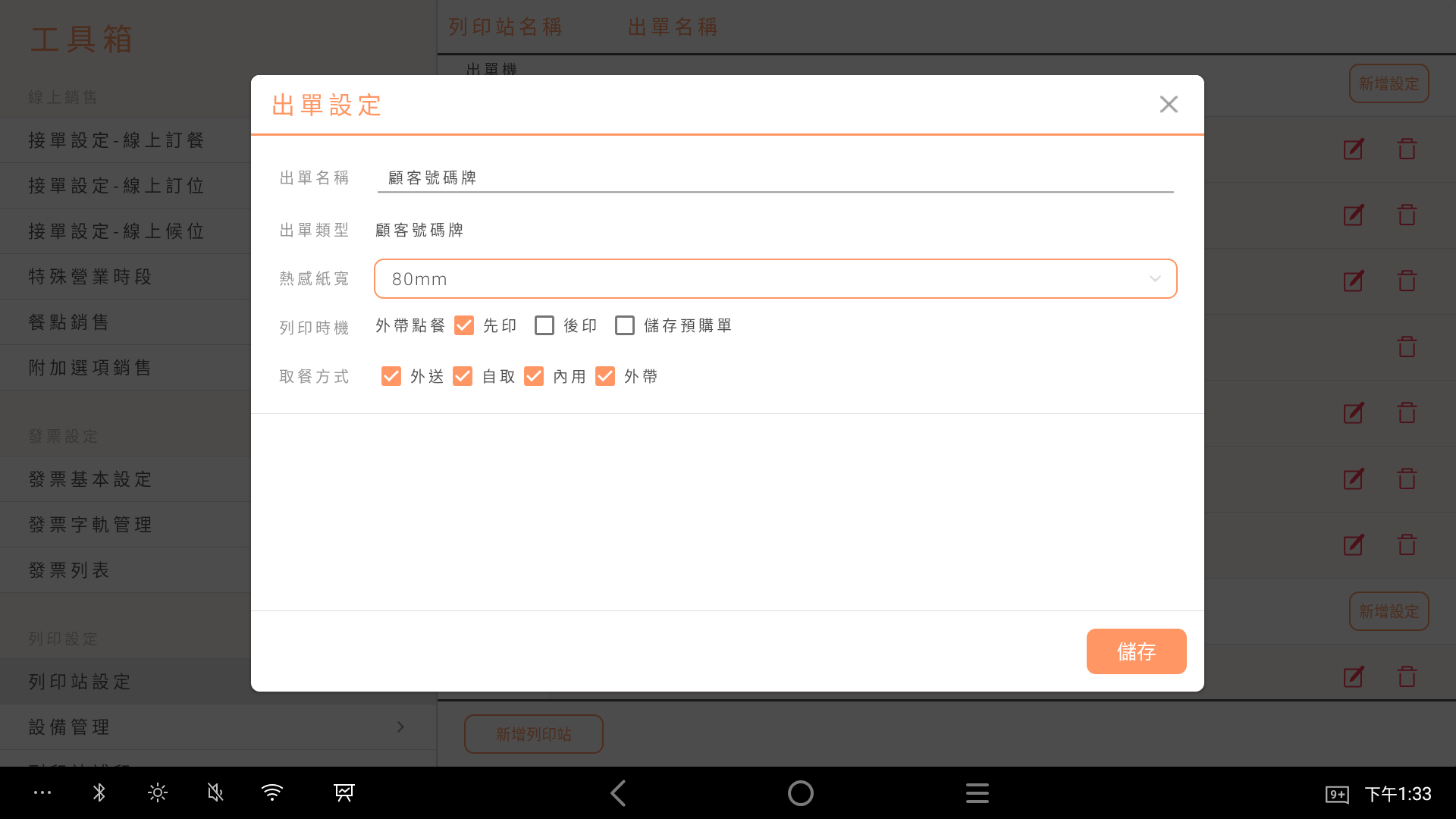Viewport: 1456px width, 819px height.
Task: Open the three-dots more options icon
Action: click(42, 793)
